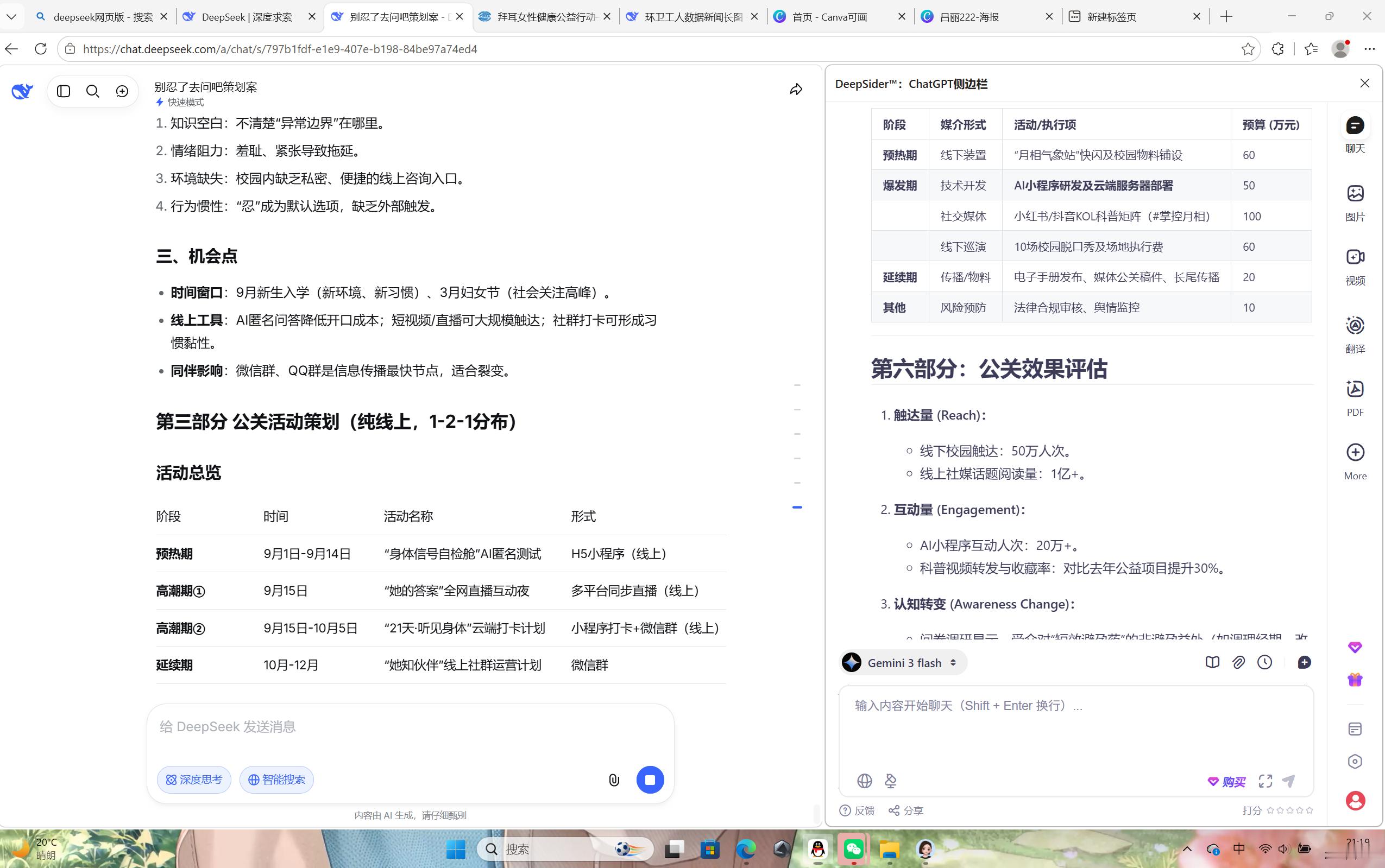Close the 别忍了去问吧策划案 tab
1385x868 pixels.
pyautogui.click(x=459, y=17)
